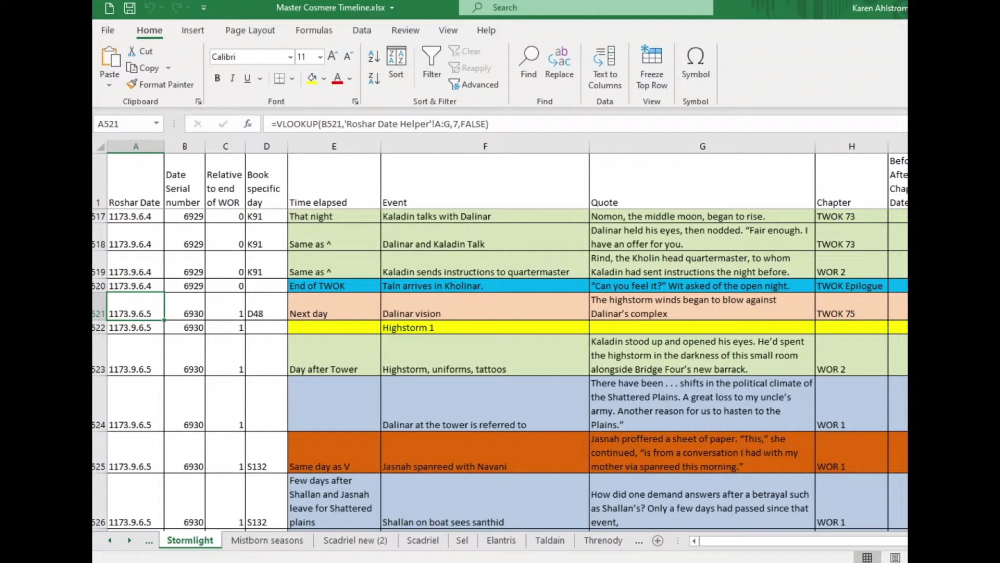Screen dimensions: 1000x563
Task: Customize Quick Access Toolbar dropdown
Action: pos(203,8)
